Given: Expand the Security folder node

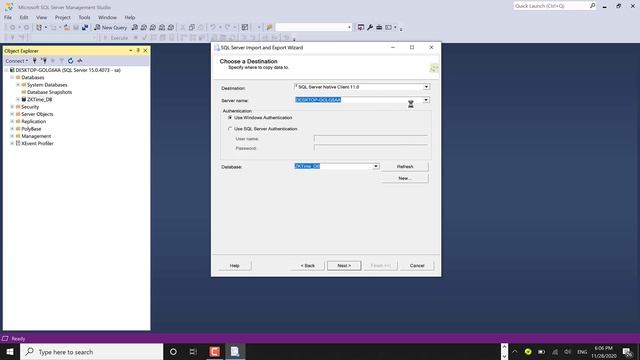Looking at the screenshot, I should [12, 107].
